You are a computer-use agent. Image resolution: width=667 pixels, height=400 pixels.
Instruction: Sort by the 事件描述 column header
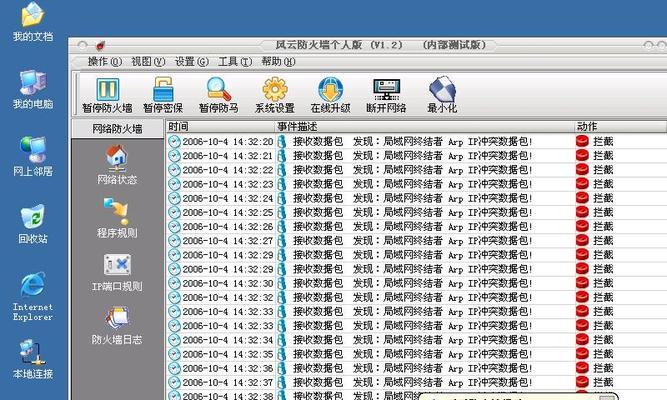coord(425,126)
